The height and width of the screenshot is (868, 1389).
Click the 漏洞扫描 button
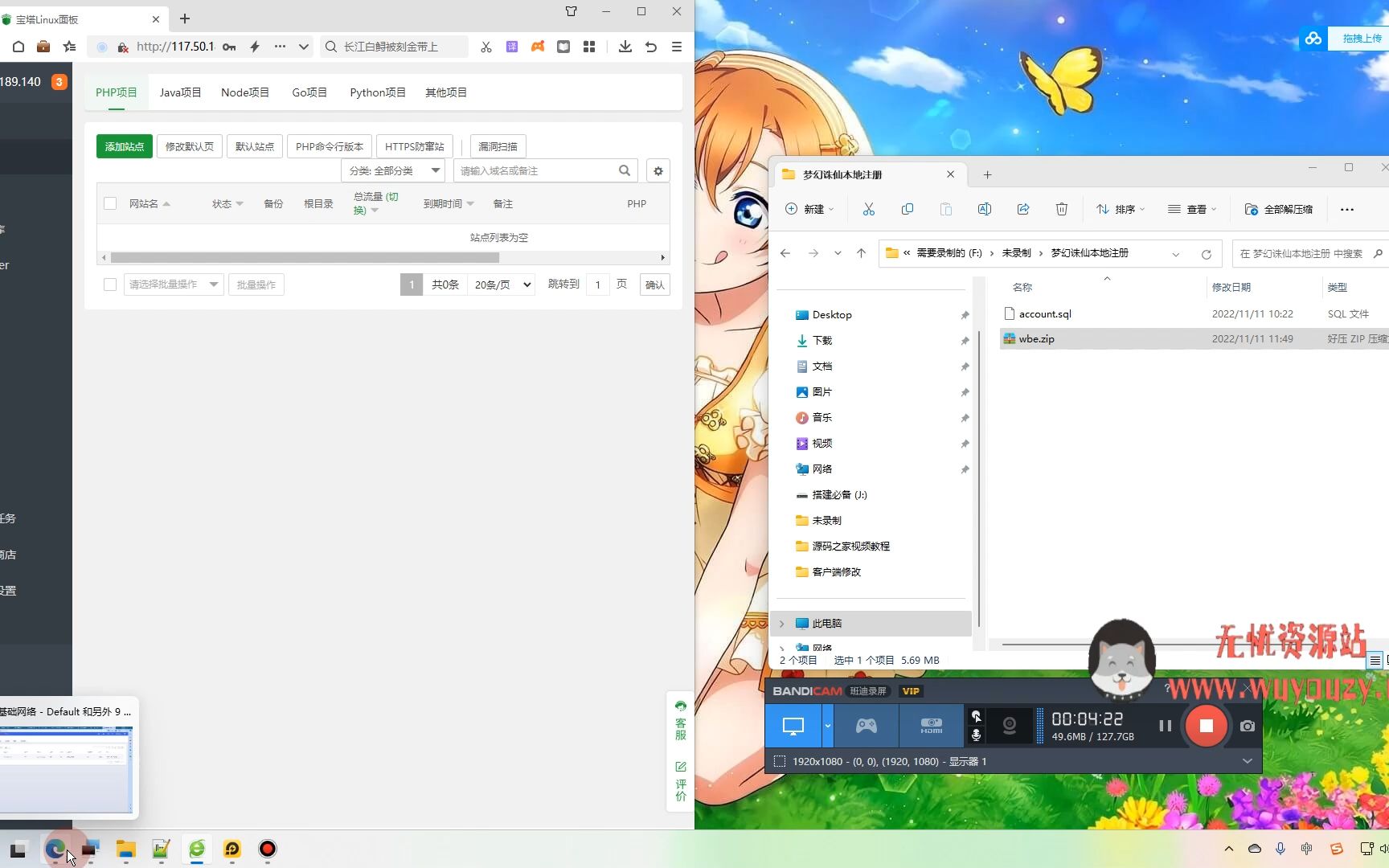point(498,146)
